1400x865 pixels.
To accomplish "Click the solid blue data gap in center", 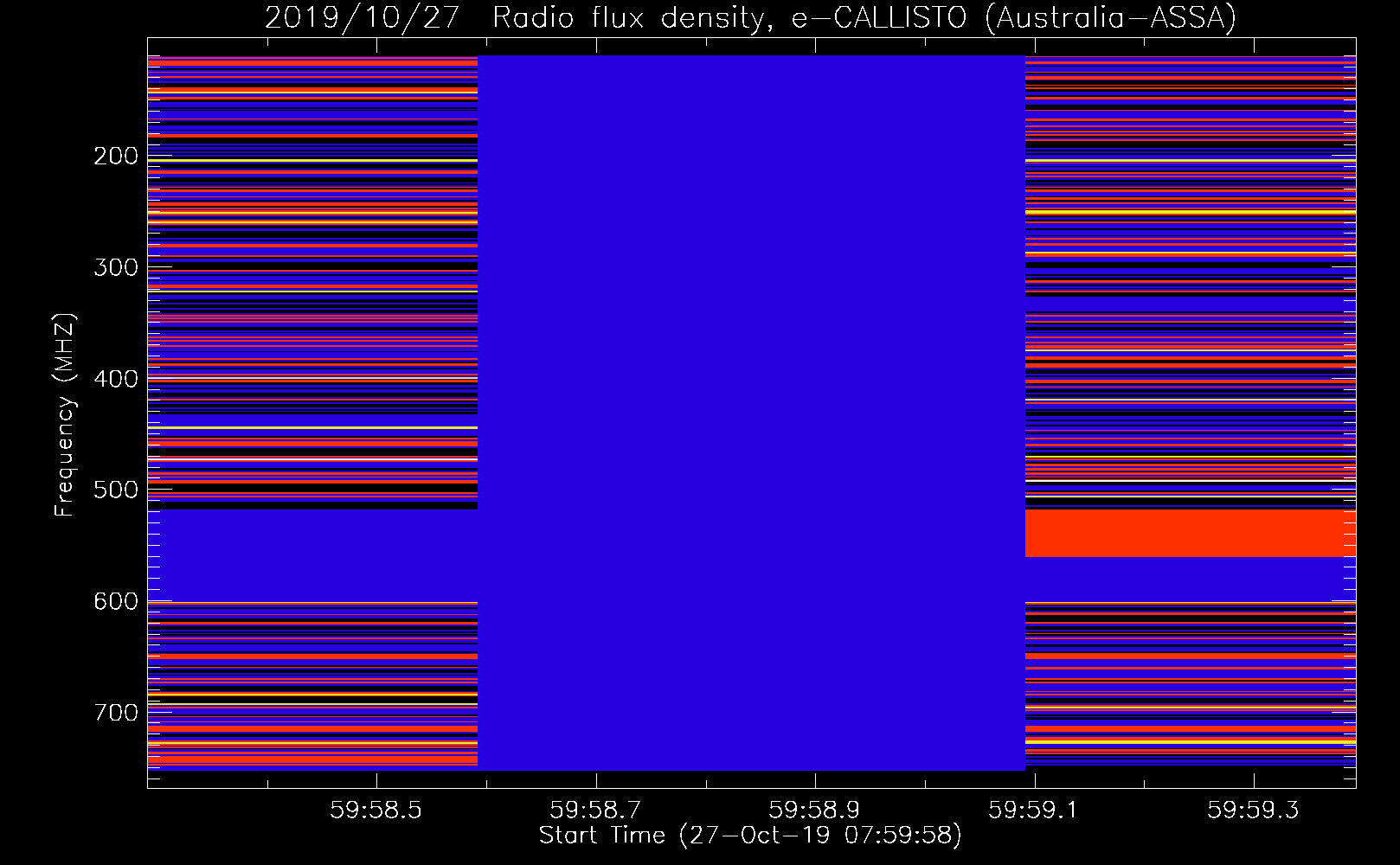I will tap(751, 413).
